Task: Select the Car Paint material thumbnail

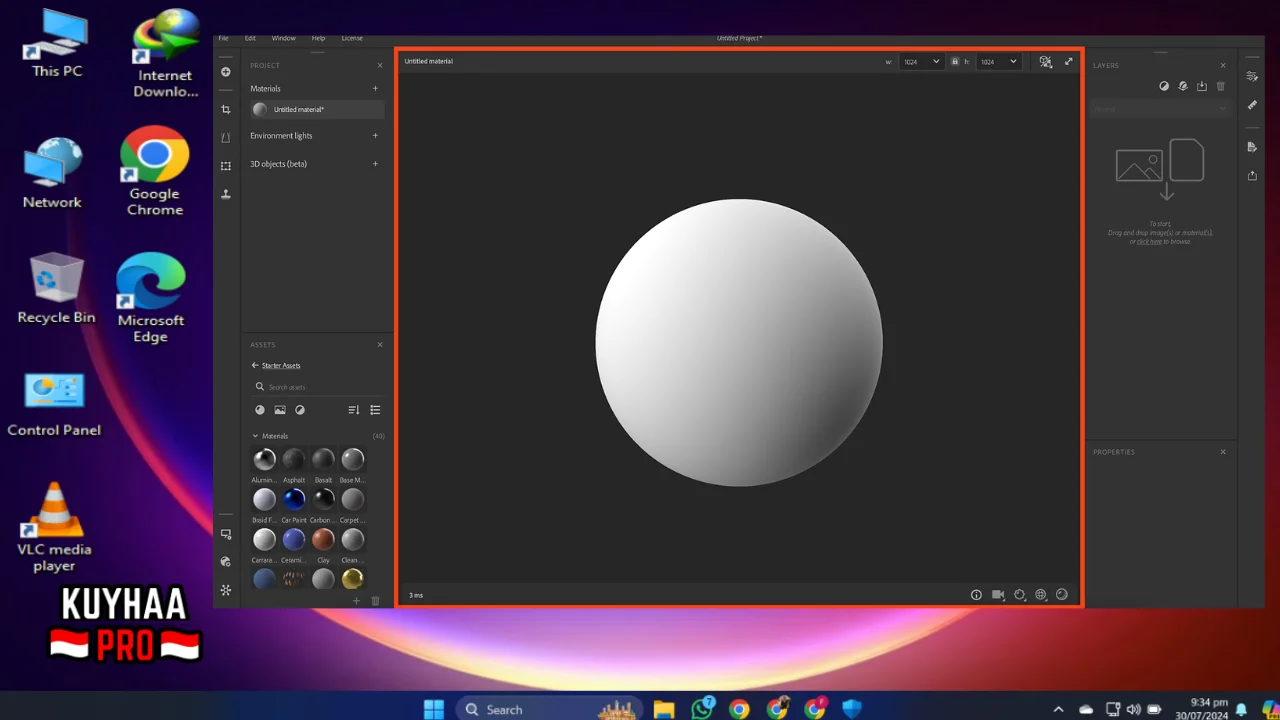Action: click(x=293, y=499)
